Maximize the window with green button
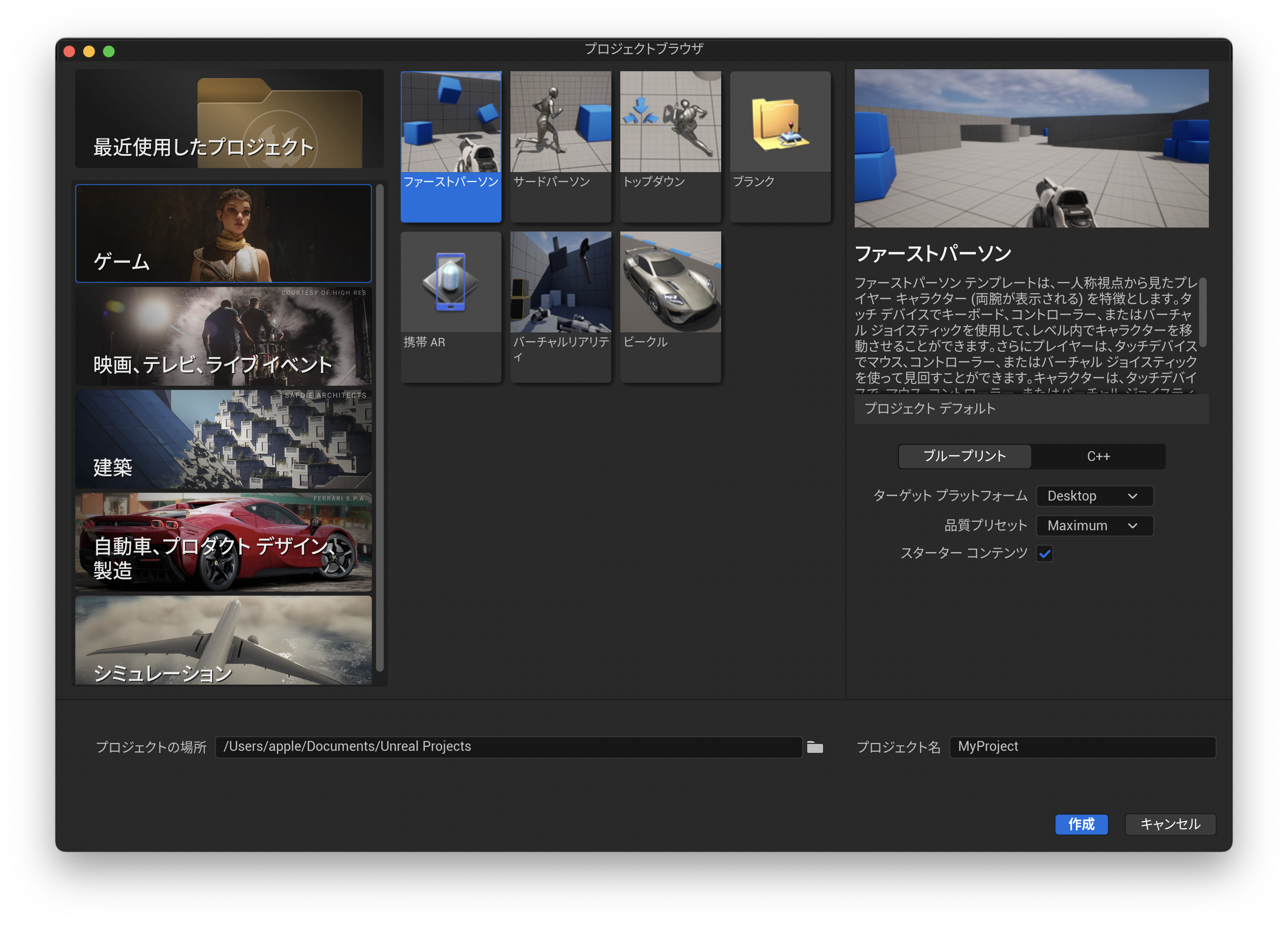 (x=109, y=51)
